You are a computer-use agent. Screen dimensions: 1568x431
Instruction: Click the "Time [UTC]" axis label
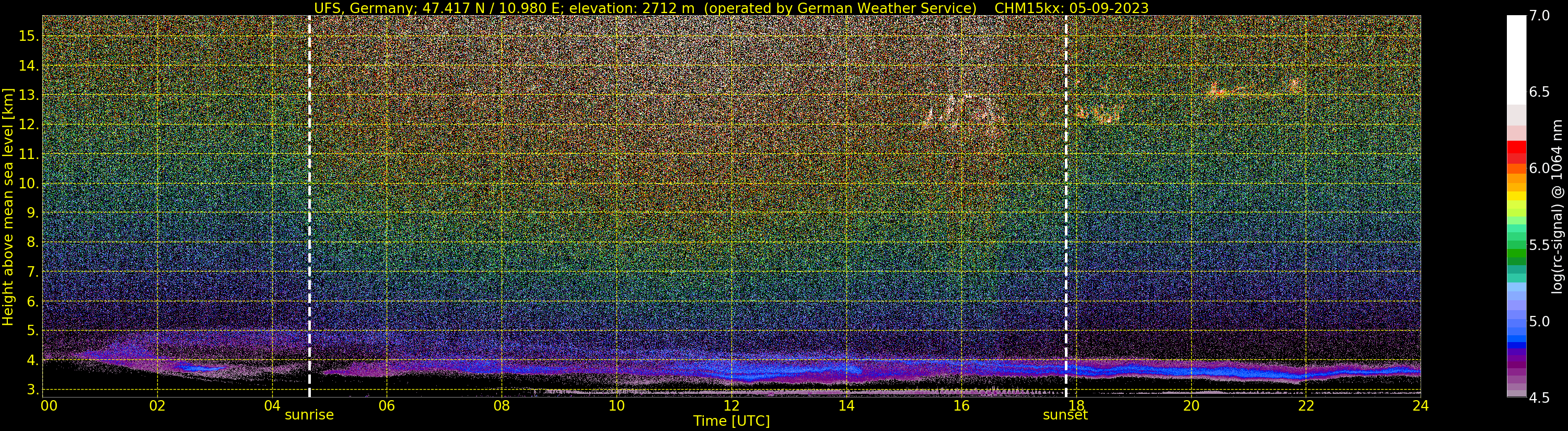[731, 421]
